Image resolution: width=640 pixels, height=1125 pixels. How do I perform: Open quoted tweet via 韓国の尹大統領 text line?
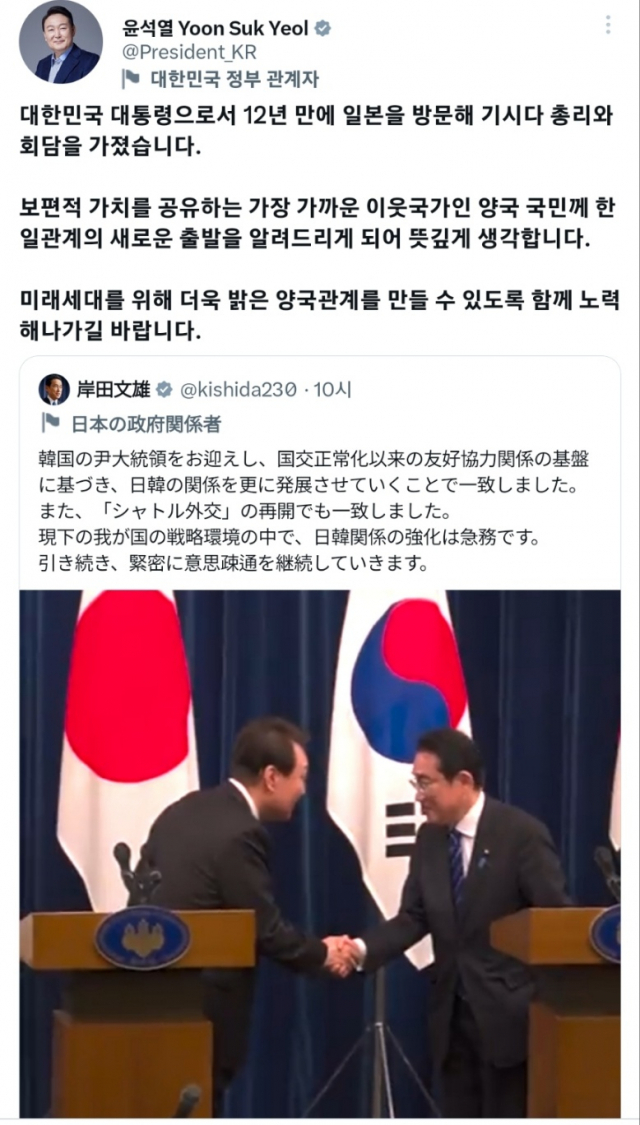[316, 457]
